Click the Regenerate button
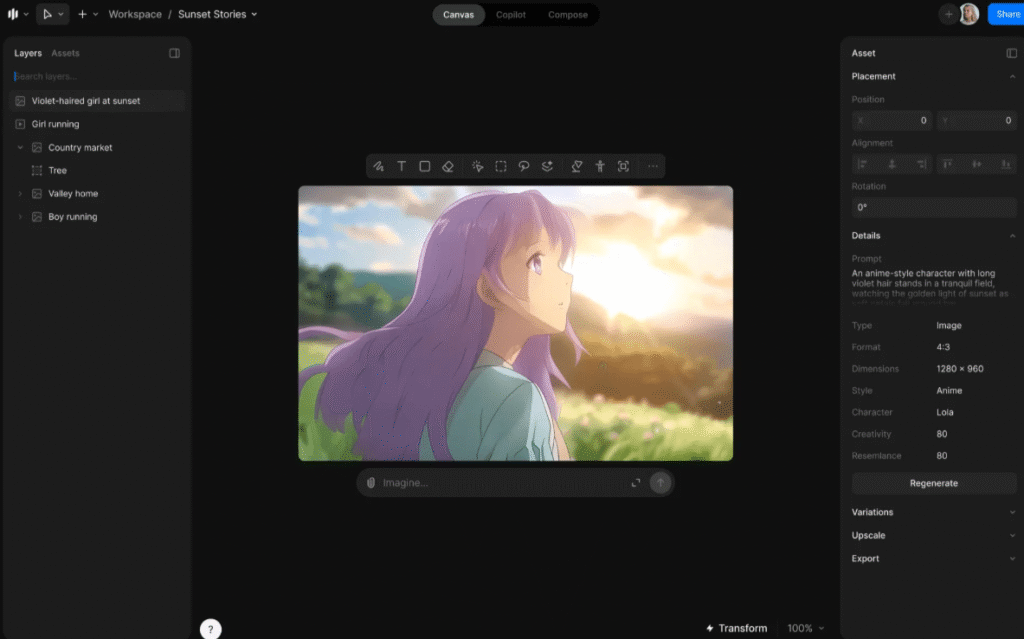Viewport: 1024px width, 639px height. point(933,483)
